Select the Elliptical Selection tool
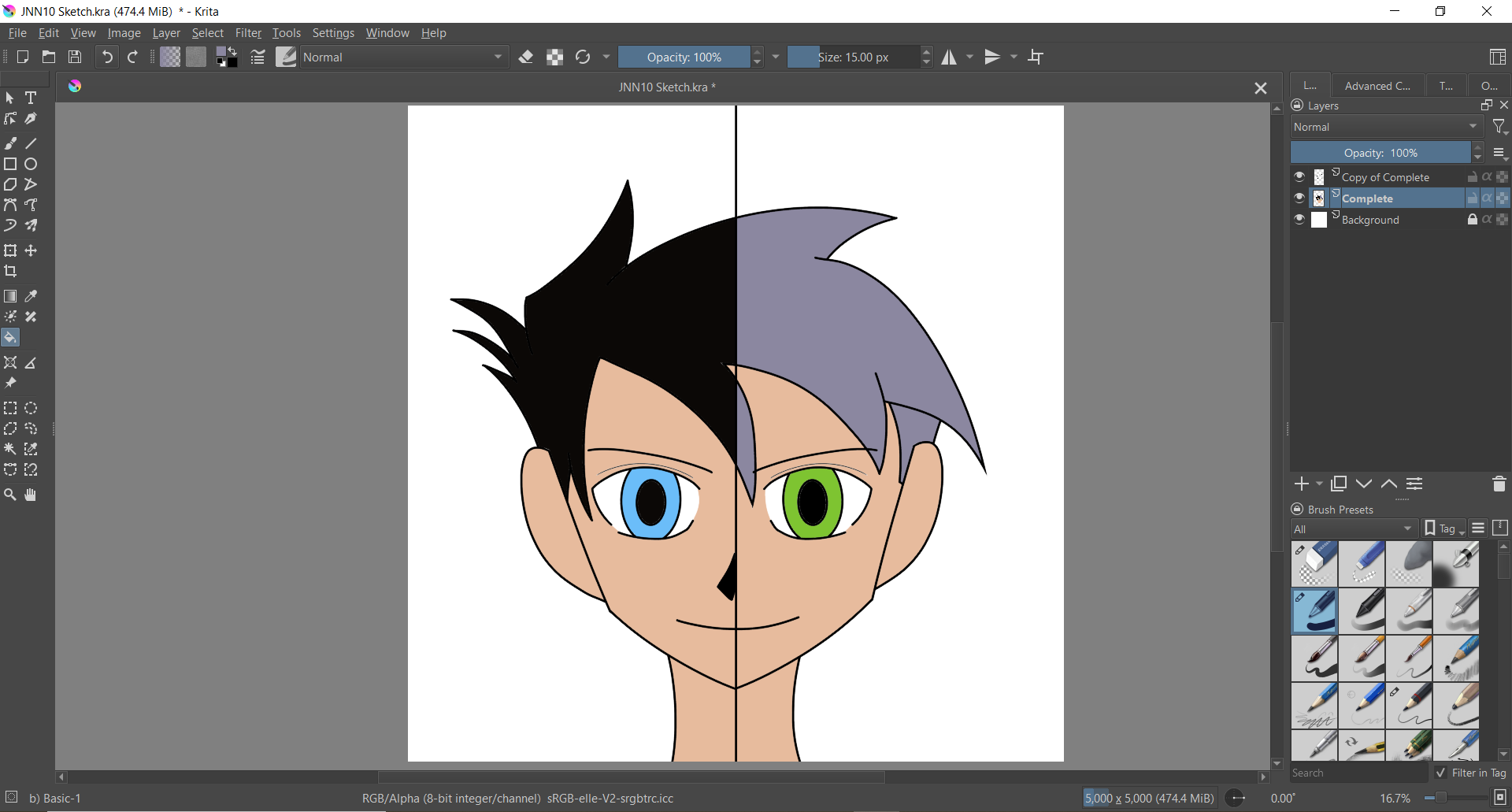Viewport: 1512px width, 812px height. pos(31,408)
